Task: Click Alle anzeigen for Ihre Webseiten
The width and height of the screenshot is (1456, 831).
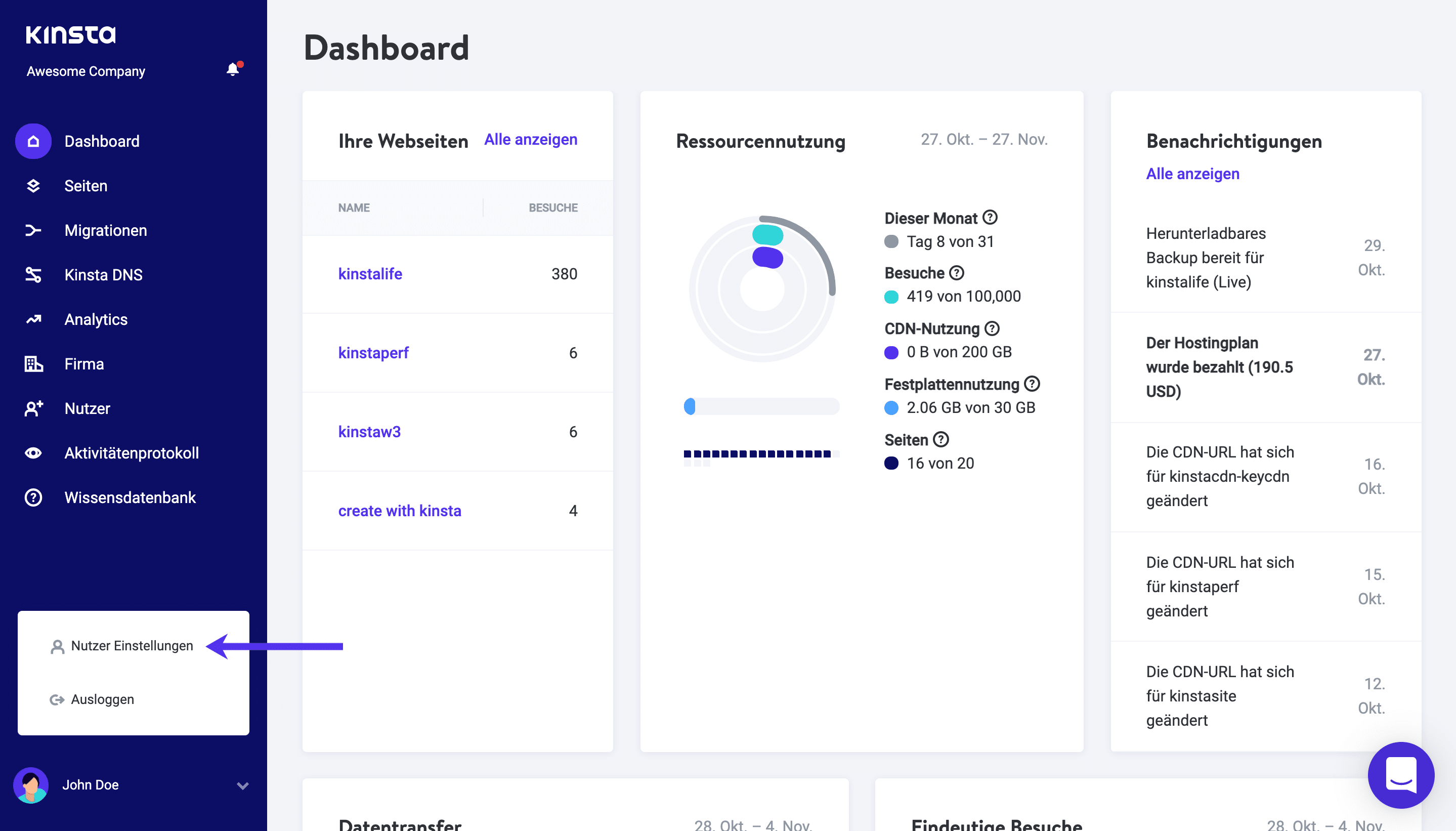Action: pos(531,139)
